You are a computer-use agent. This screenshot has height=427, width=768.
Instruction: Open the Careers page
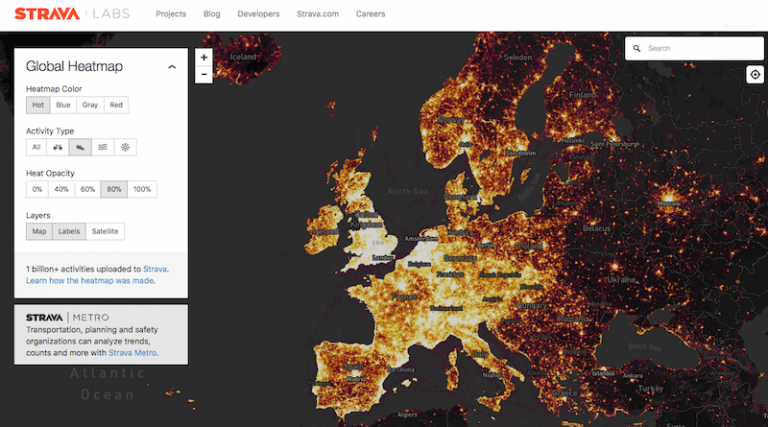pos(370,14)
